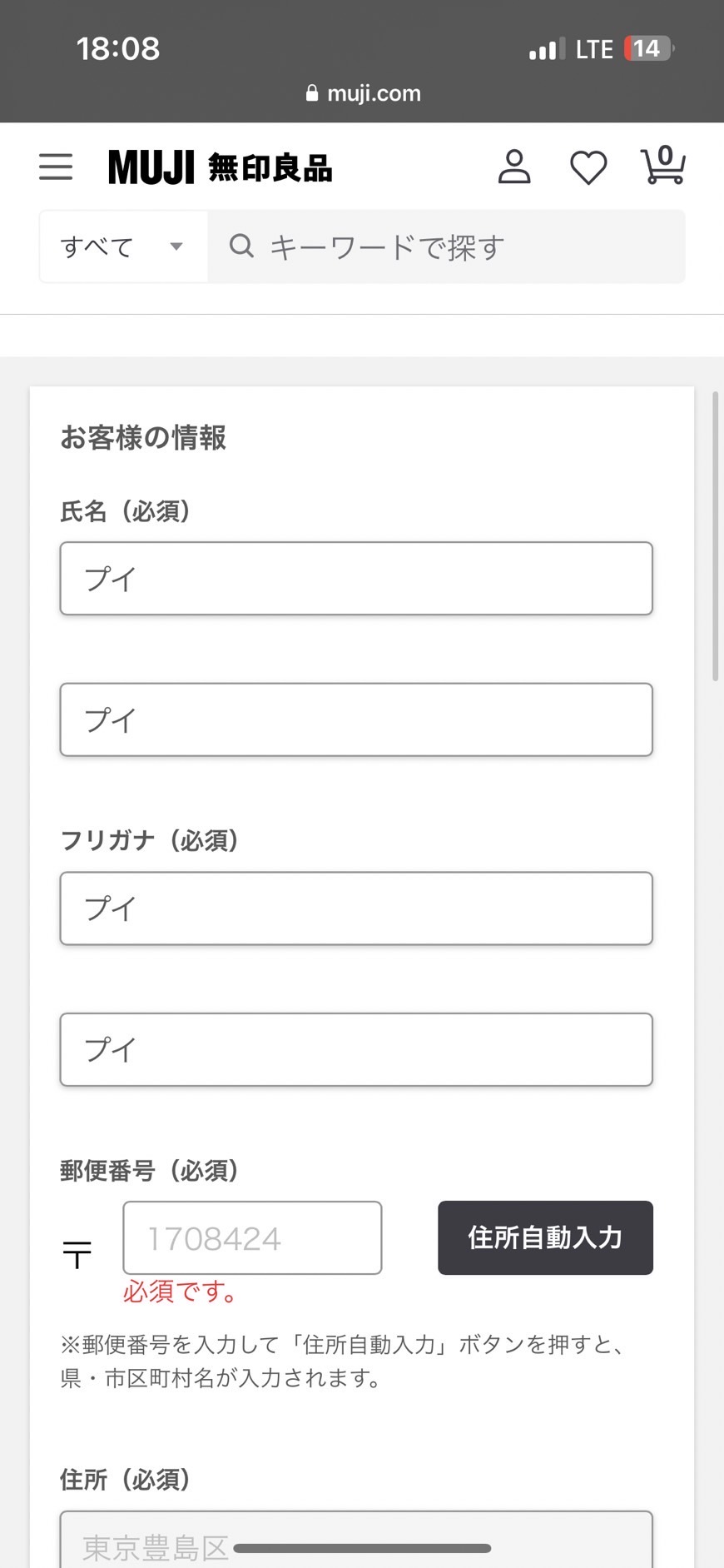Screen dimensions: 724x1568
Task: Click the 郵便番号 postal code field
Action: [x=252, y=1237]
